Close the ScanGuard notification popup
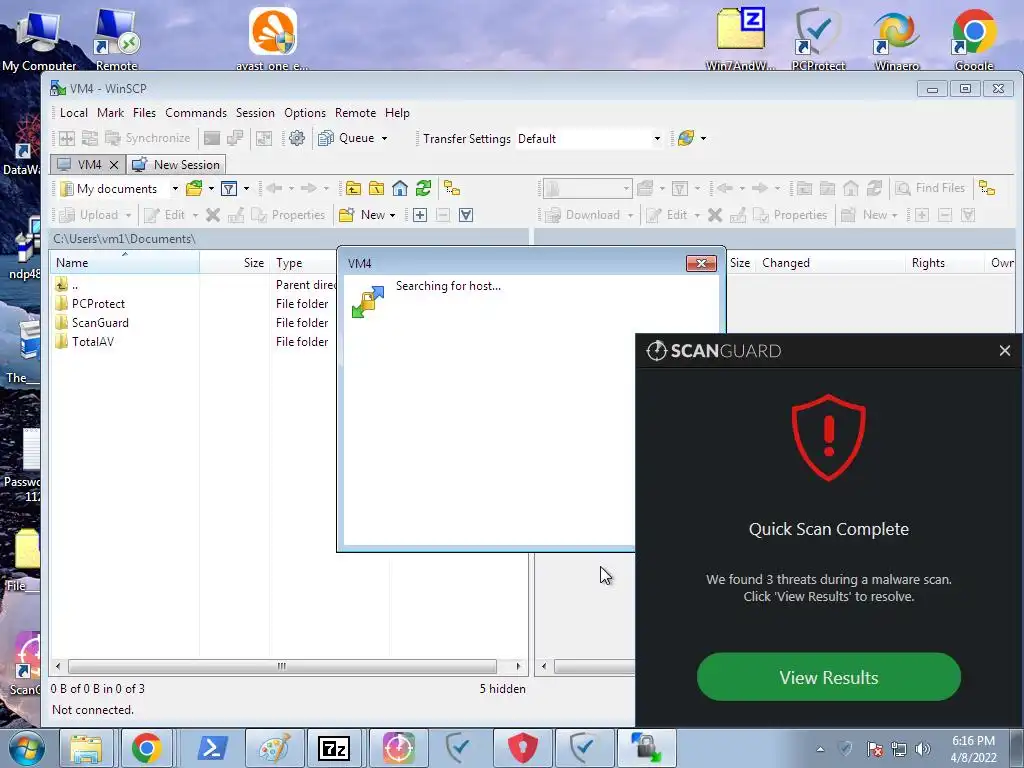 tap(1004, 351)
